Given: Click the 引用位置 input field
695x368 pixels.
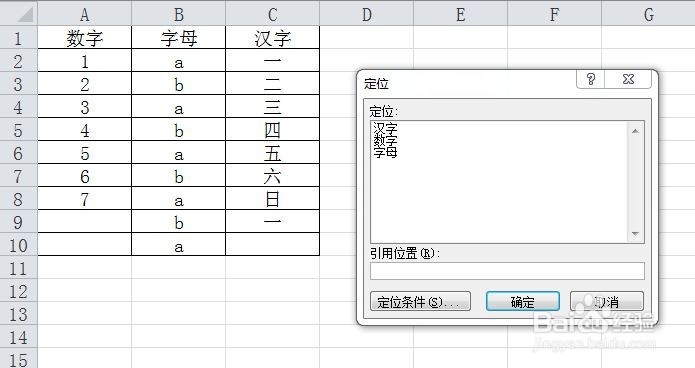Looking at the screenshot, I should coord(507,271).
